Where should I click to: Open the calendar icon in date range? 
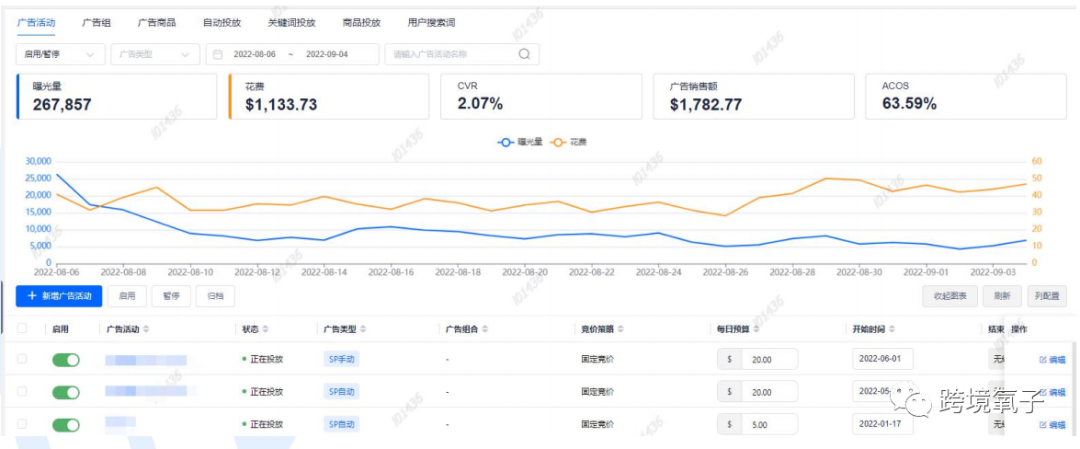[x=218, y=54]
